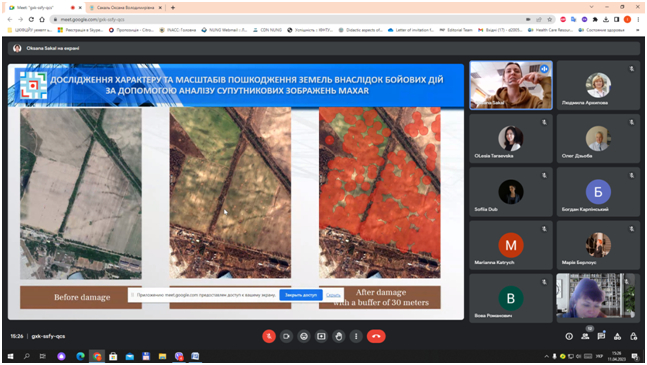This screenshot has height=365, width=647.
Task: Open Task View on the taskbar
Action: point(43,356)
